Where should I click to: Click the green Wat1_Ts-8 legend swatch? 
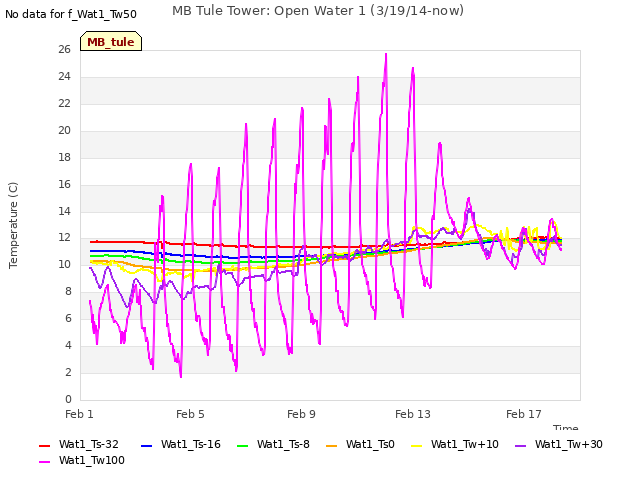242,446
